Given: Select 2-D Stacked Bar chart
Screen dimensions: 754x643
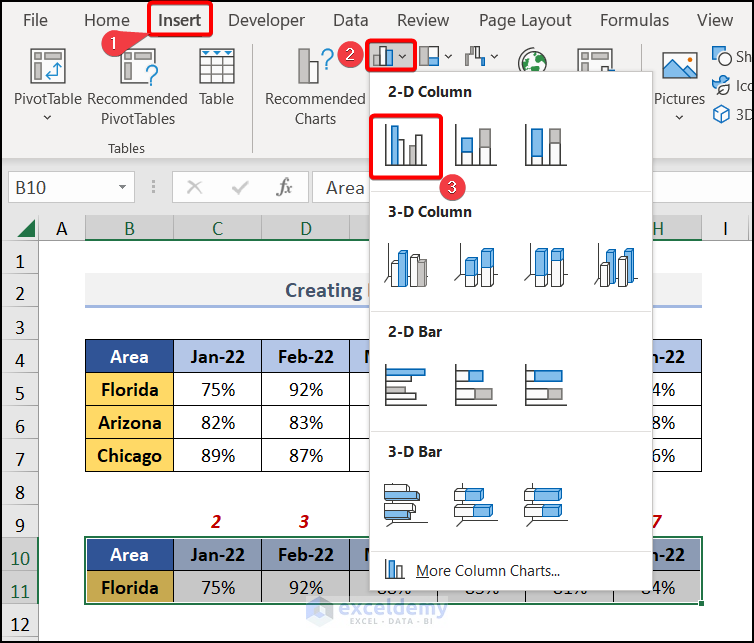Looking at the screenshot, I should (476, 385).
